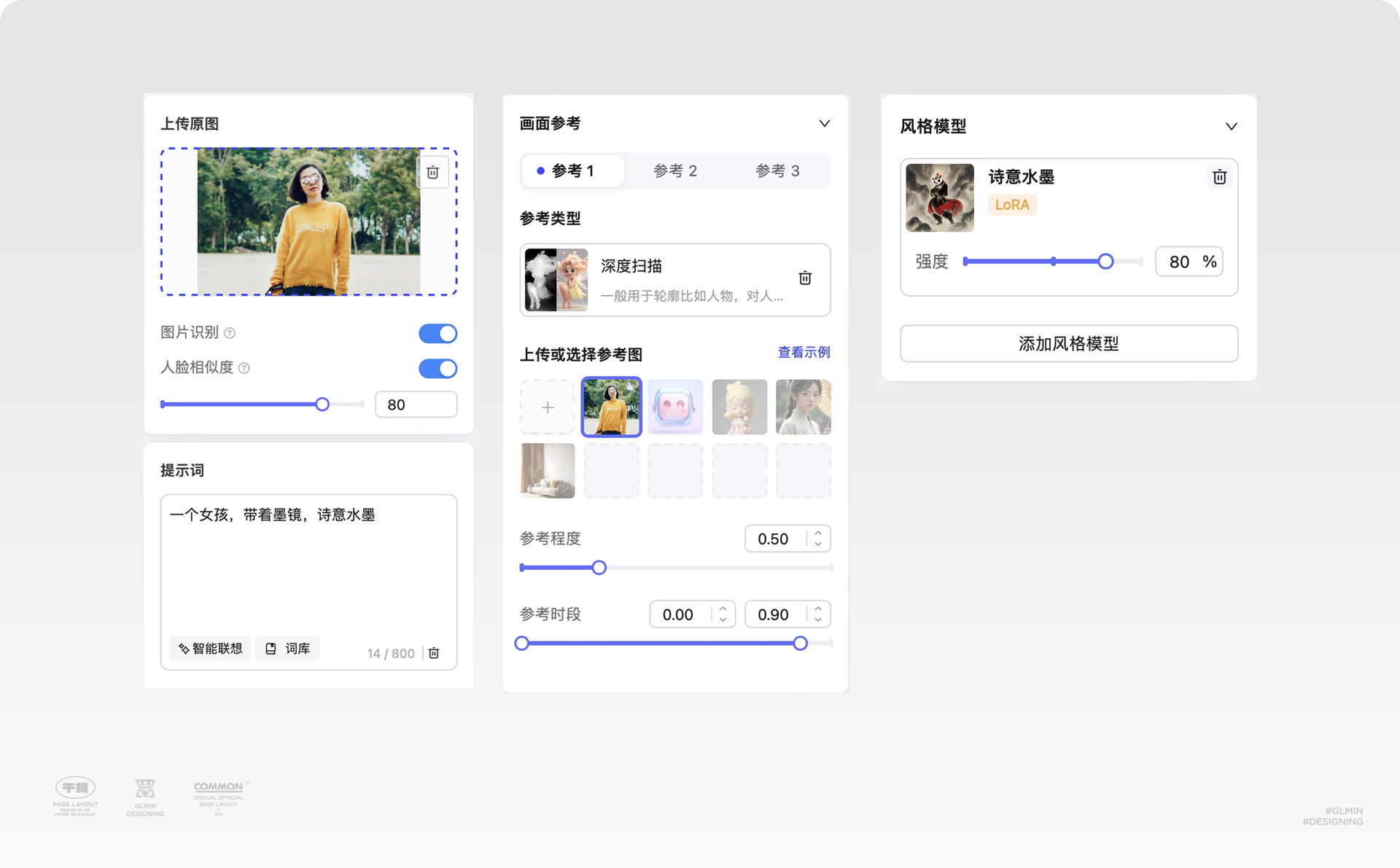Click the uploaded photo in 上传原图 area
The width and height of the screenshot is (1400, 868).
[308, 222]
